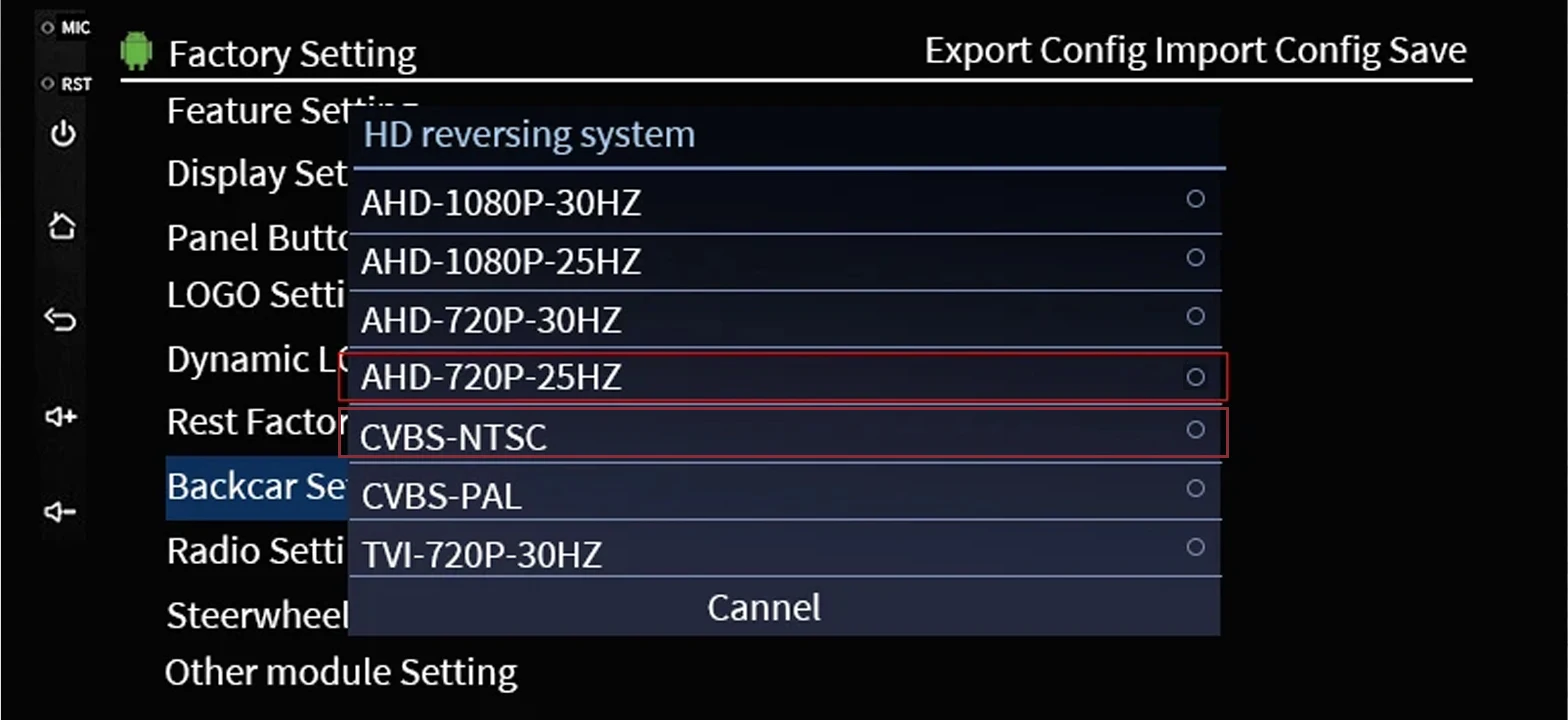1568x720 pixels.
Task: Click the green Android logo icon
Action: tap(136, 51)
